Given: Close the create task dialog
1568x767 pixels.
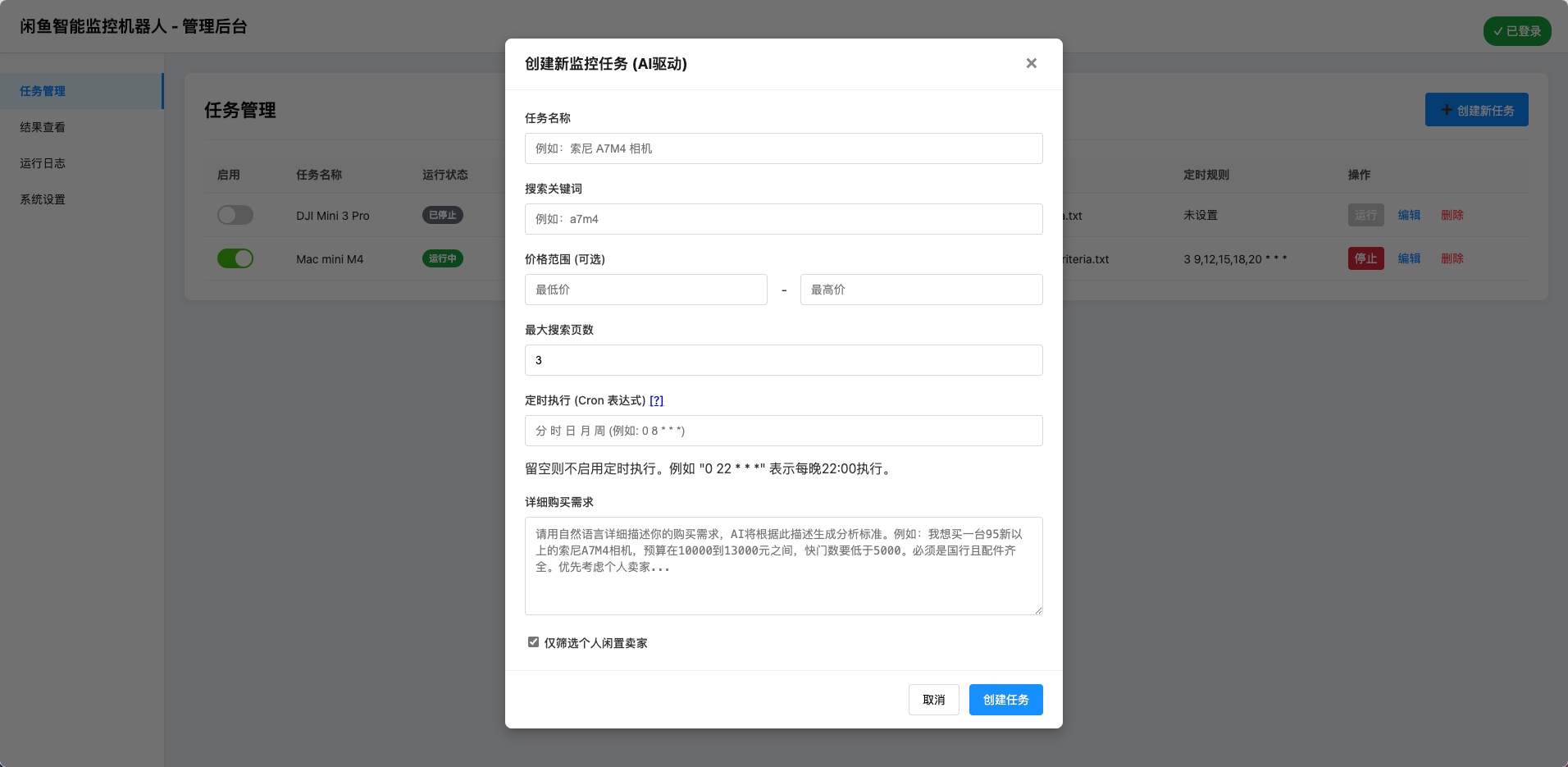Looking at the screenshot, I should click(x=1031, y=63).
